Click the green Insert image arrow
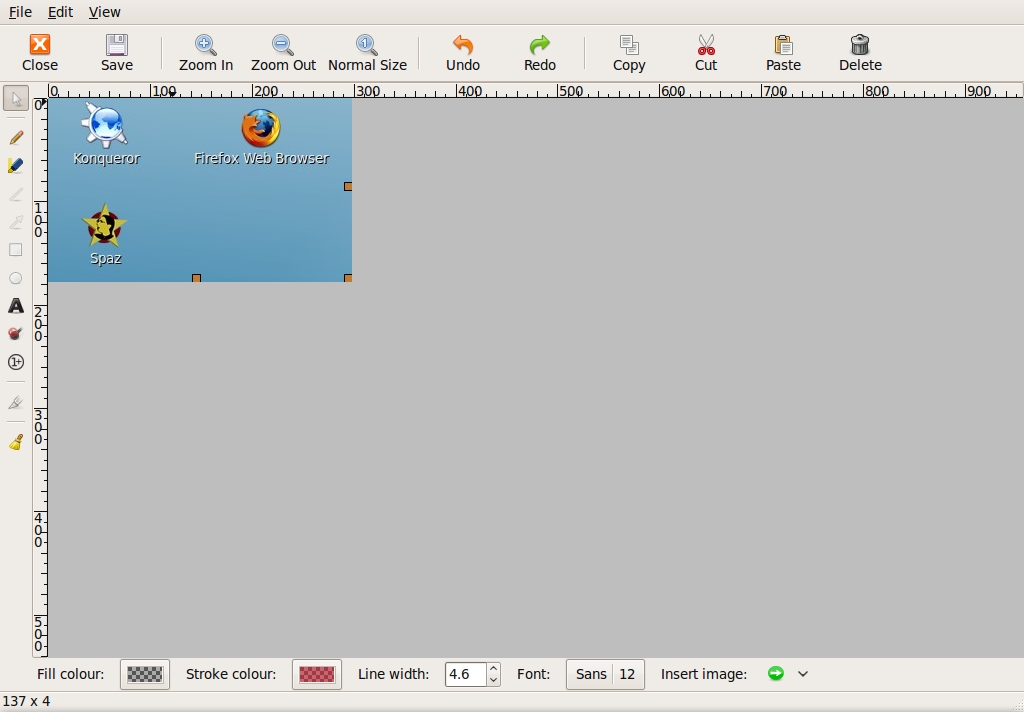 coord(776,673)
